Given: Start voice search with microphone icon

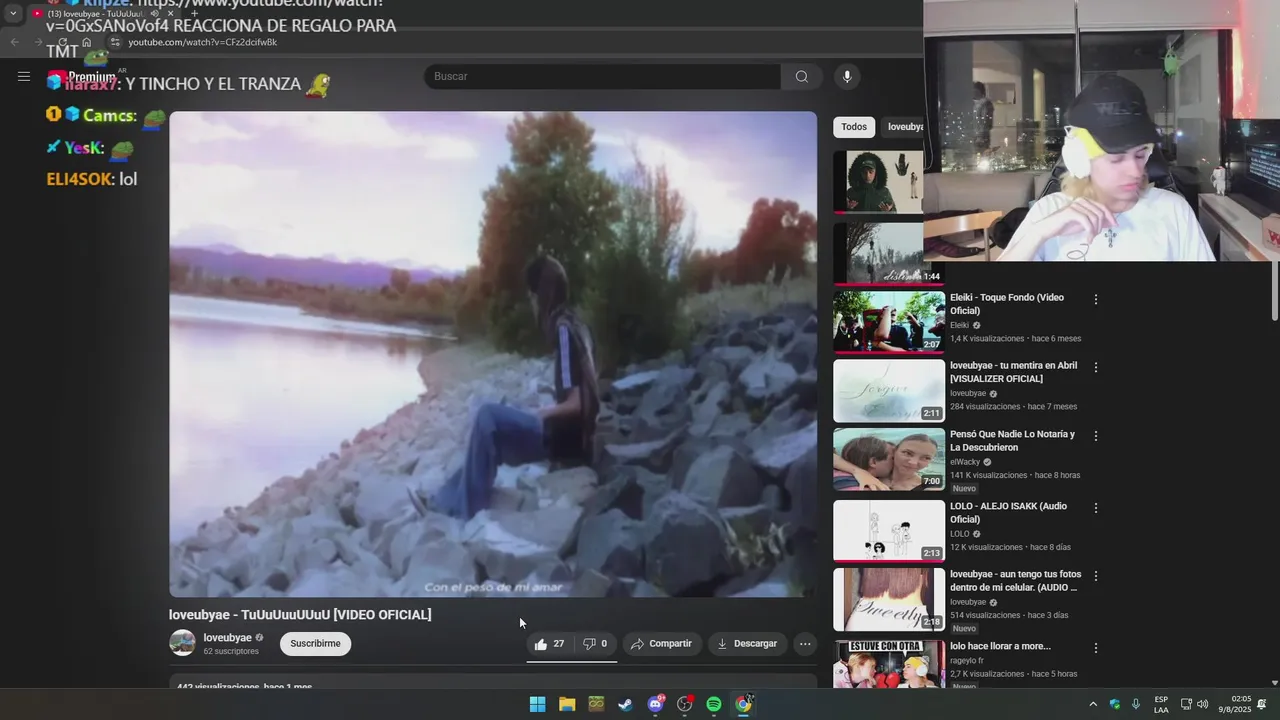Looking at the screenshot, I should tap(847, 76).
